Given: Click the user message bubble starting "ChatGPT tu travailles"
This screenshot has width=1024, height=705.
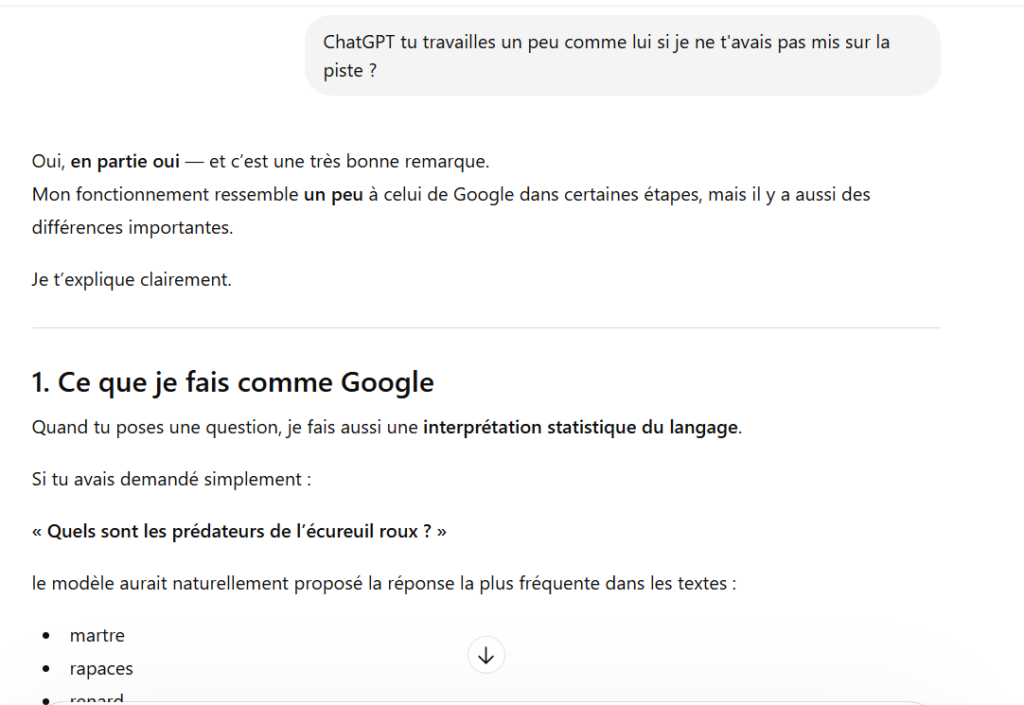Looking at the screenshot, I should point(622,56).
